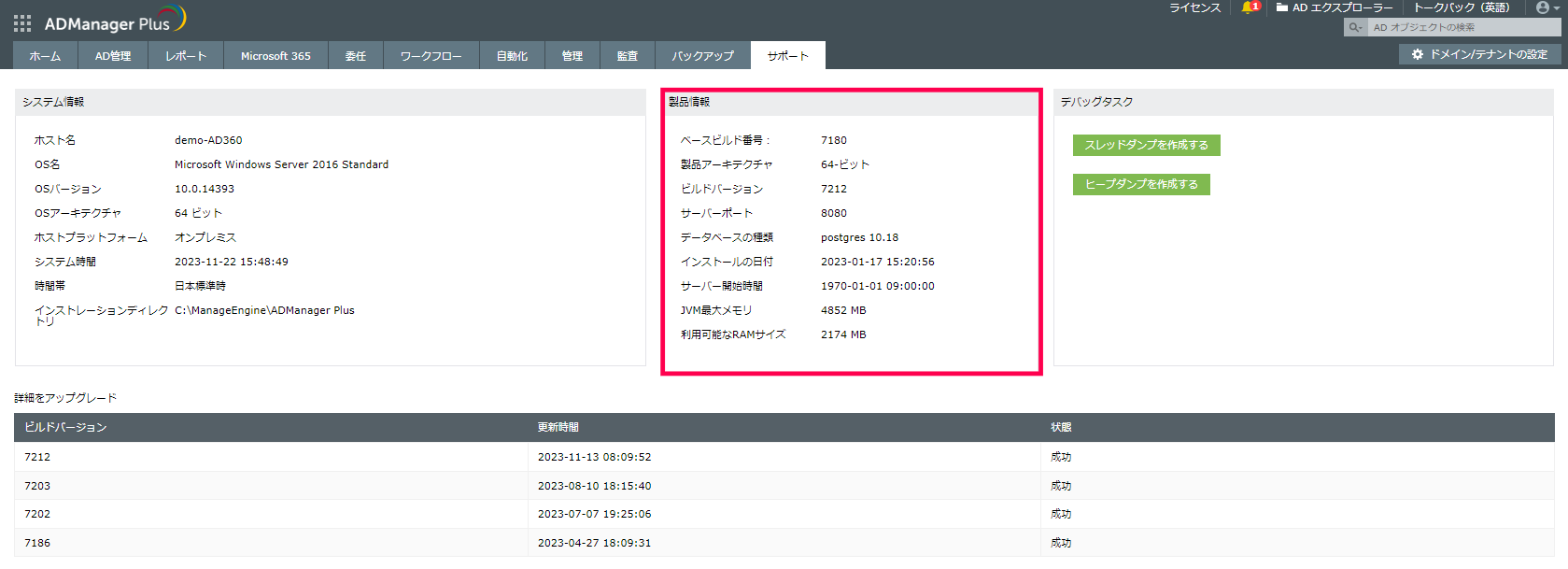
Task: Open the ワークフロー tab
Action: [431, 56]
